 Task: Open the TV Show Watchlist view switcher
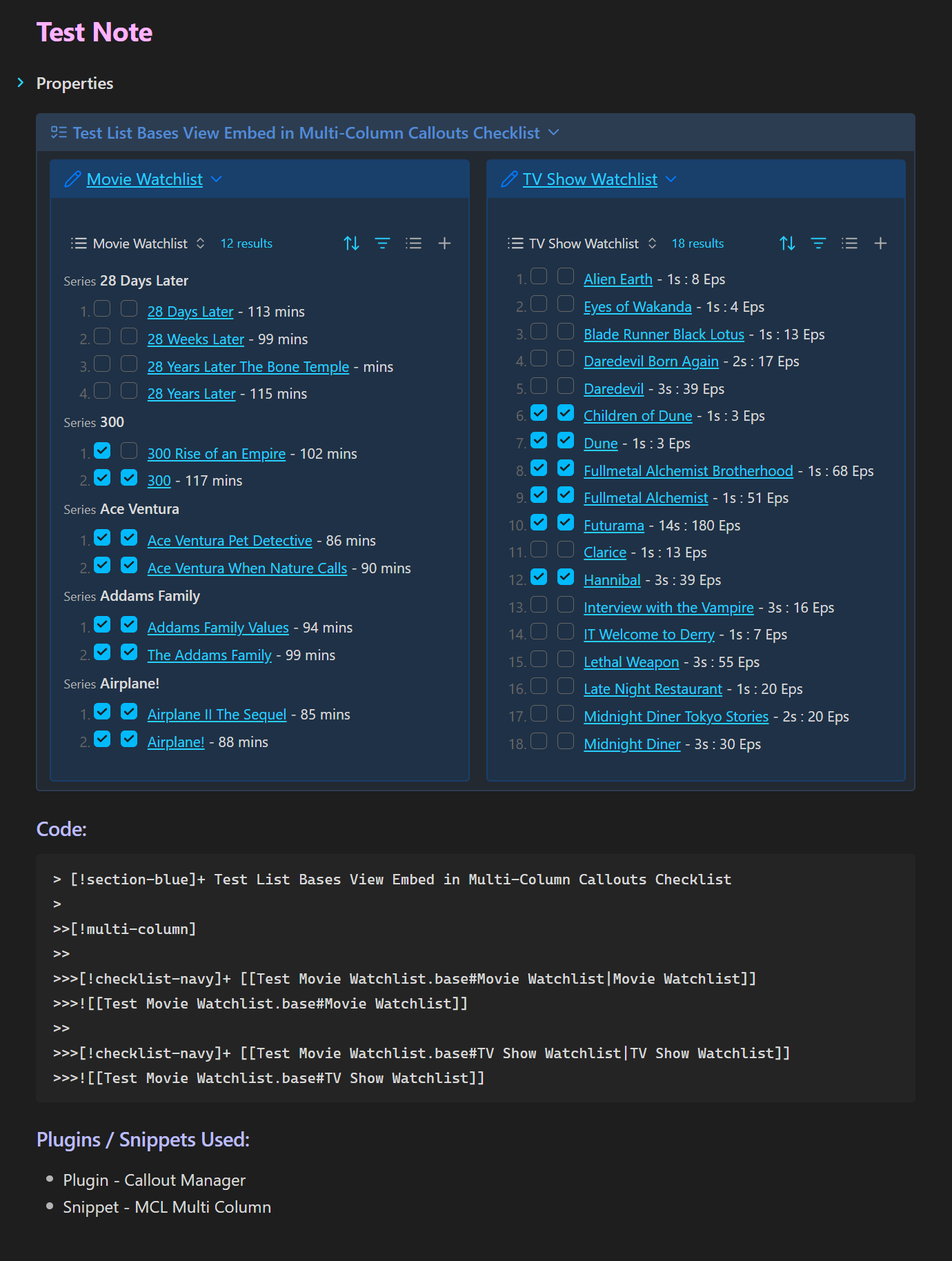[582, 244]
